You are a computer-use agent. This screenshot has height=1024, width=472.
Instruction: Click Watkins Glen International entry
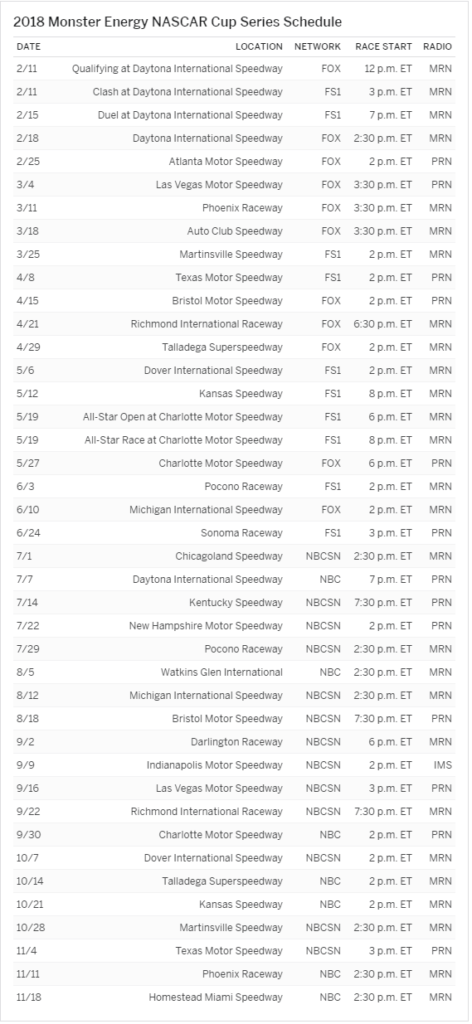pyautogui.click(x=222, y=672)
